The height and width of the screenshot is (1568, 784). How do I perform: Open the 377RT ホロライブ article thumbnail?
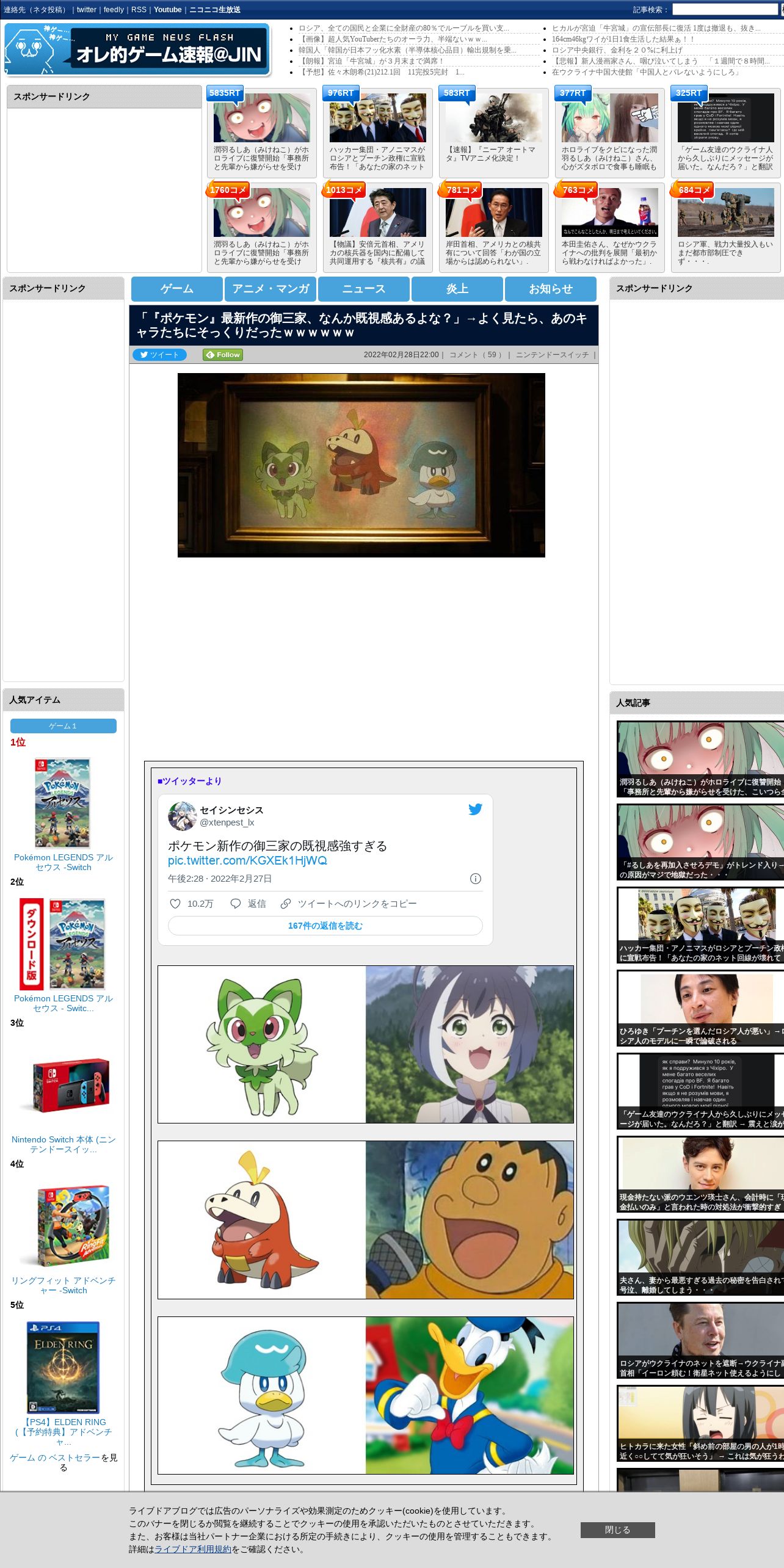(610, 118)
